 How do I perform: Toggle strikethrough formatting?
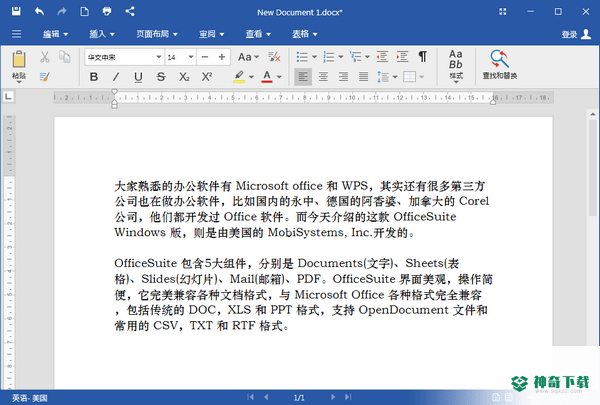[161, 77]
